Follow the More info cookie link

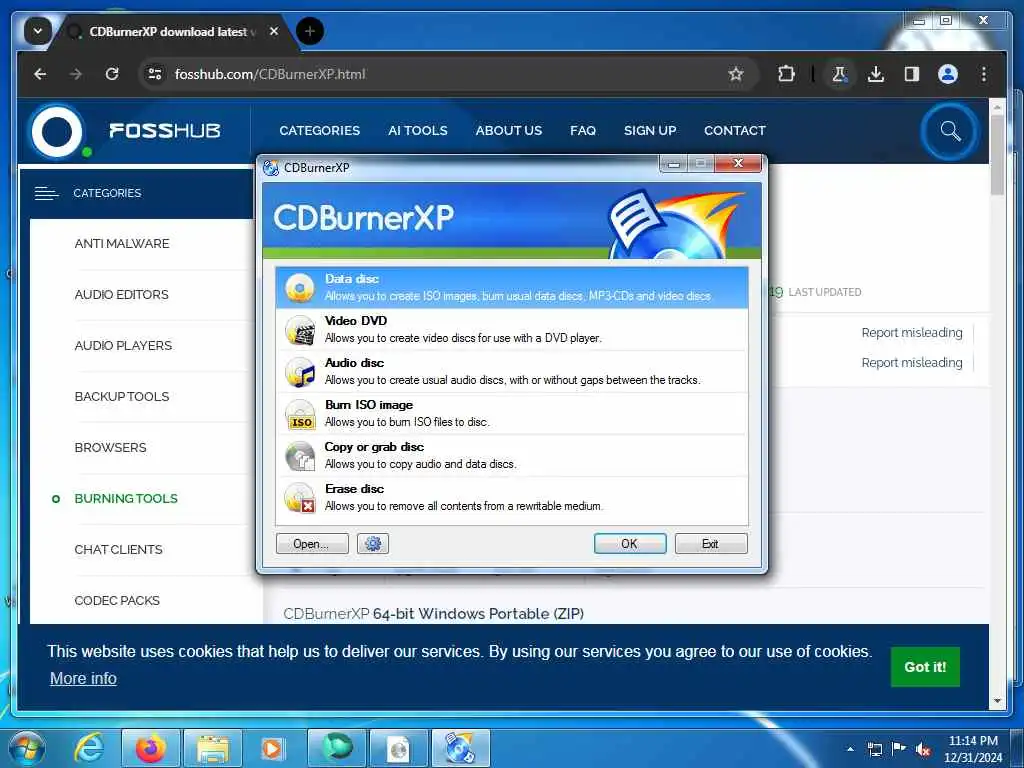84,679
